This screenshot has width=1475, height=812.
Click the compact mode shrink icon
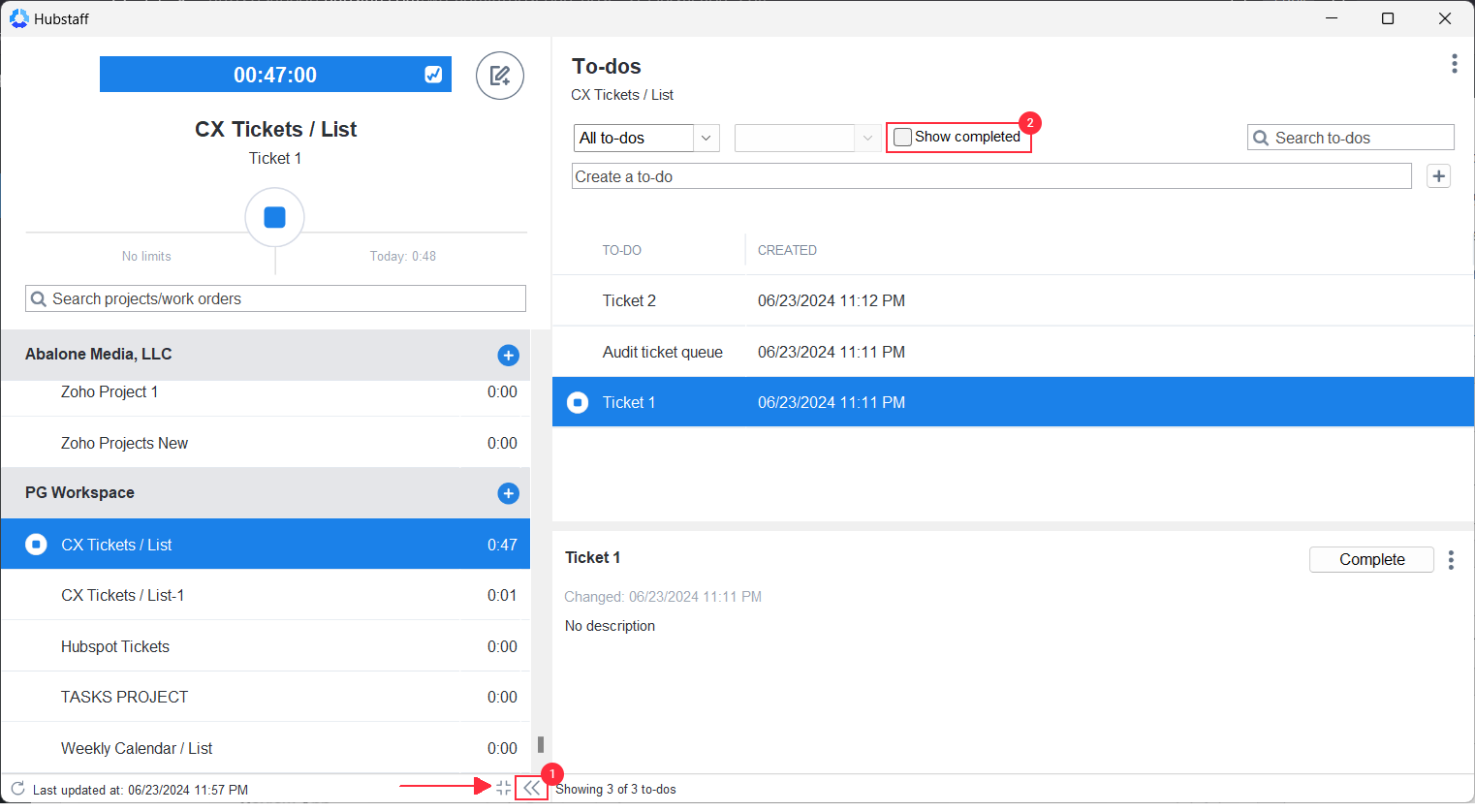[503, 788]
